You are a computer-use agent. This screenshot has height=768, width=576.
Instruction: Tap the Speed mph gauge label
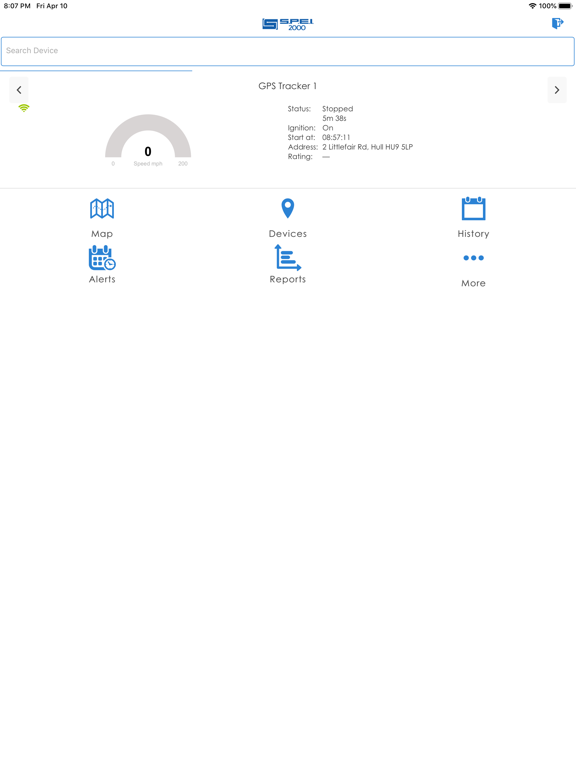[148, 164]
